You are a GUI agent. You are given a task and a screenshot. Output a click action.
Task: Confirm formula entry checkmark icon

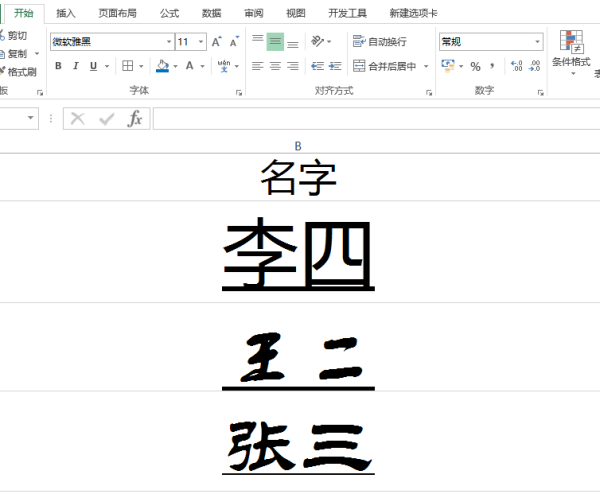click(106, 119)
